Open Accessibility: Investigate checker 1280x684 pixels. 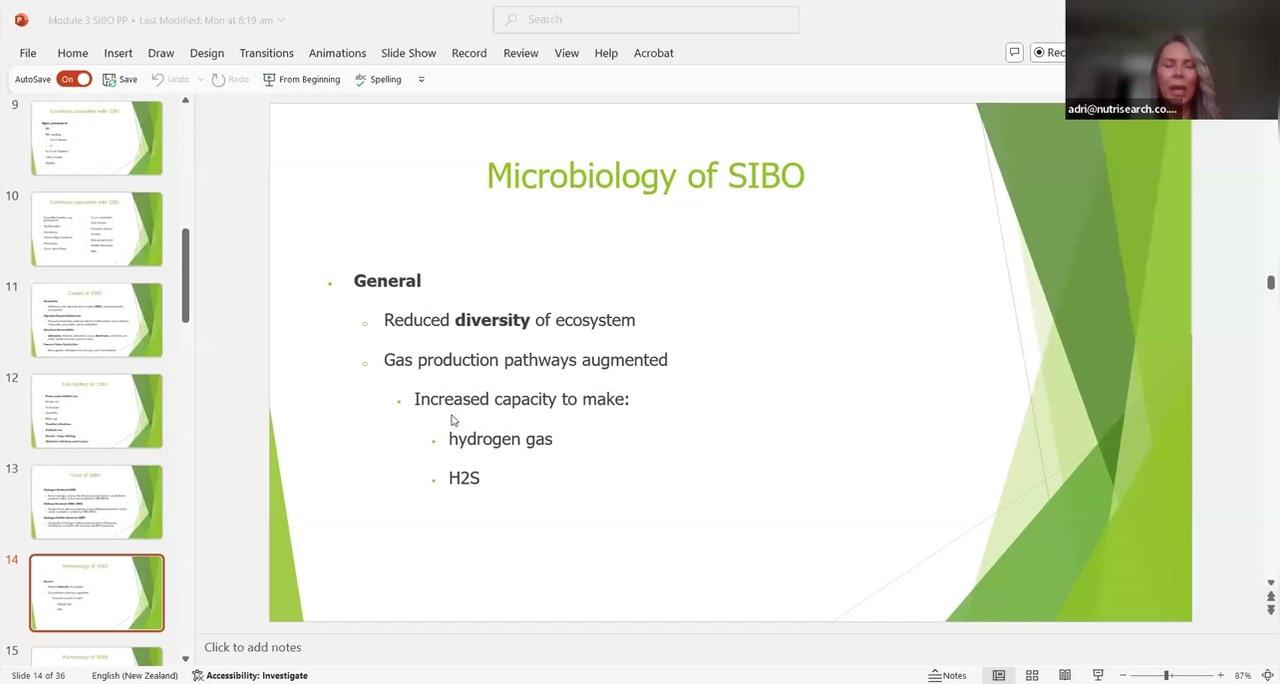250,675
